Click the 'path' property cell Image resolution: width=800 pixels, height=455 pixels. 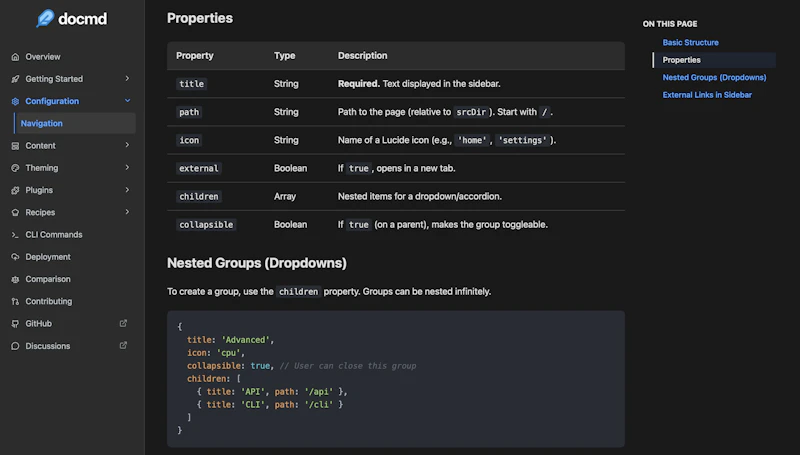[189, 112]
